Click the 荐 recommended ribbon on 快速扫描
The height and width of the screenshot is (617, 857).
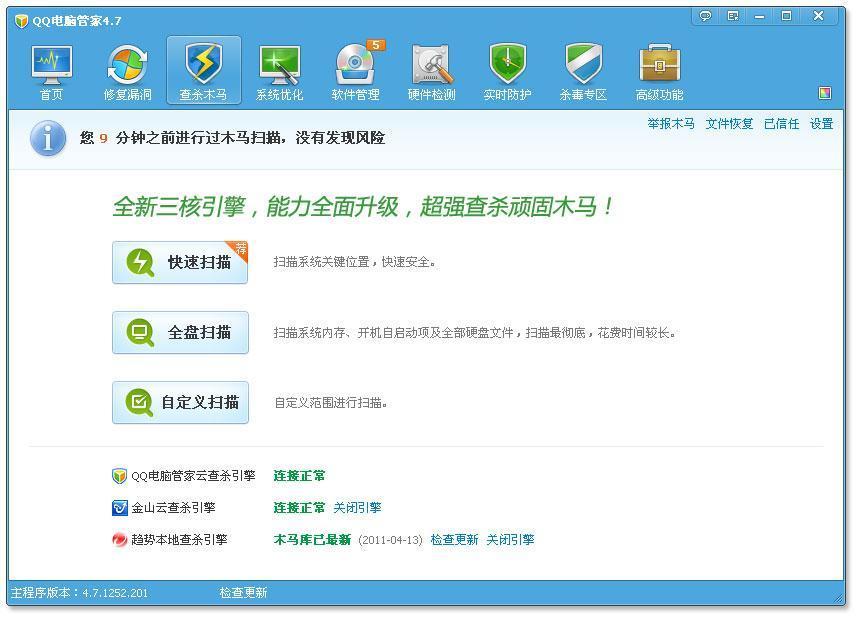pyautogui.click(x=239, y=249)
